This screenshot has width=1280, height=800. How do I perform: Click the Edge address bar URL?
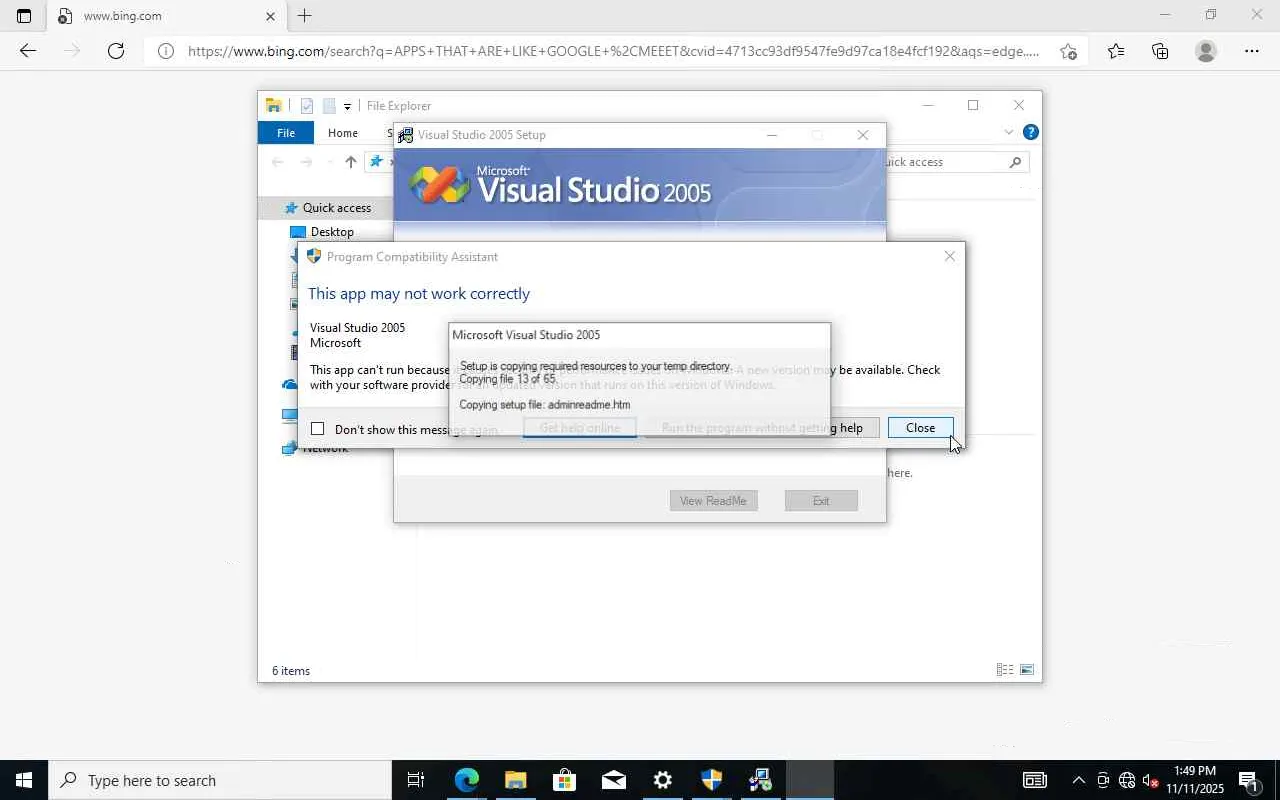click(614, 51)
